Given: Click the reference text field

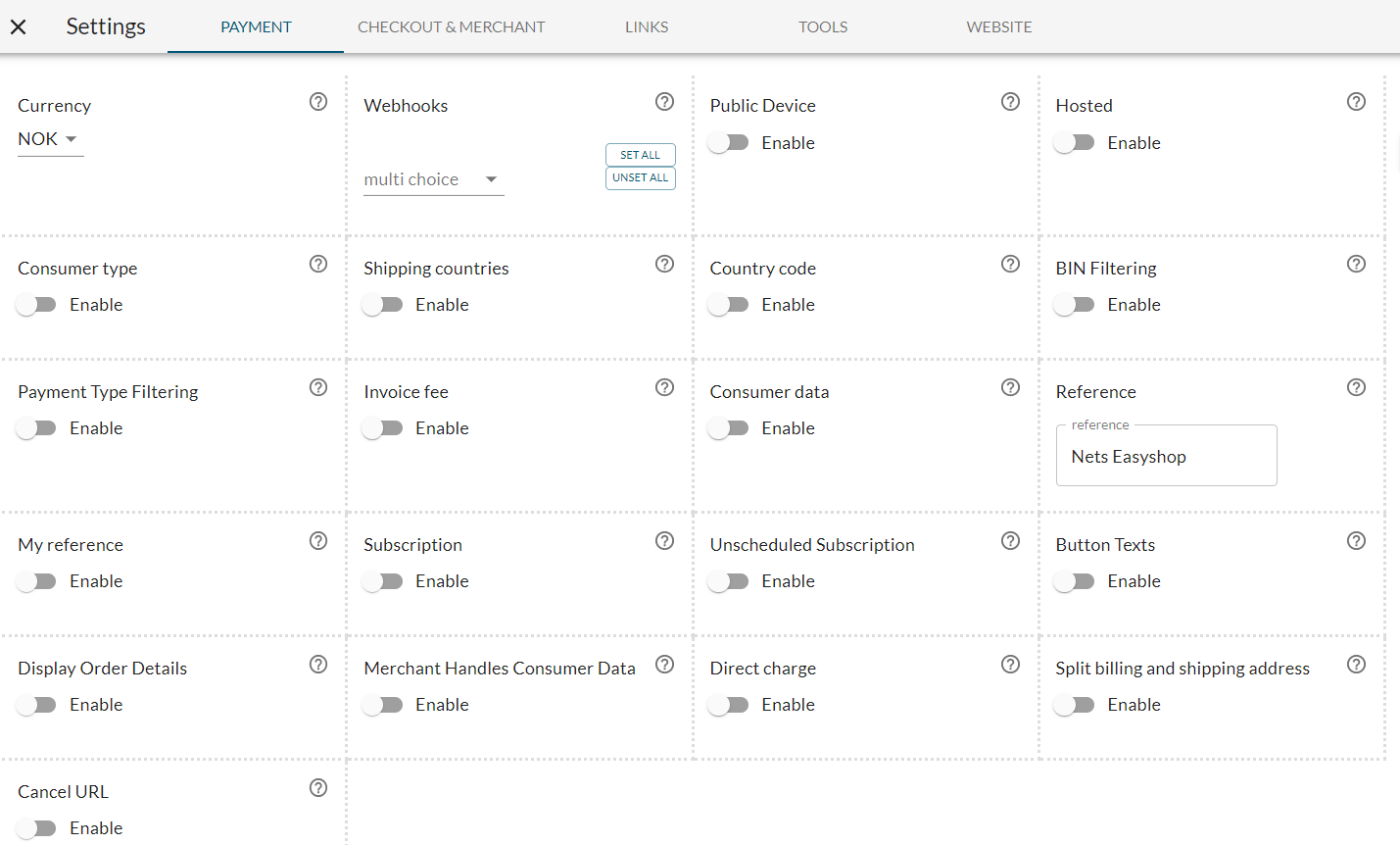Looking at the screenshot, I should (1166, 457).
